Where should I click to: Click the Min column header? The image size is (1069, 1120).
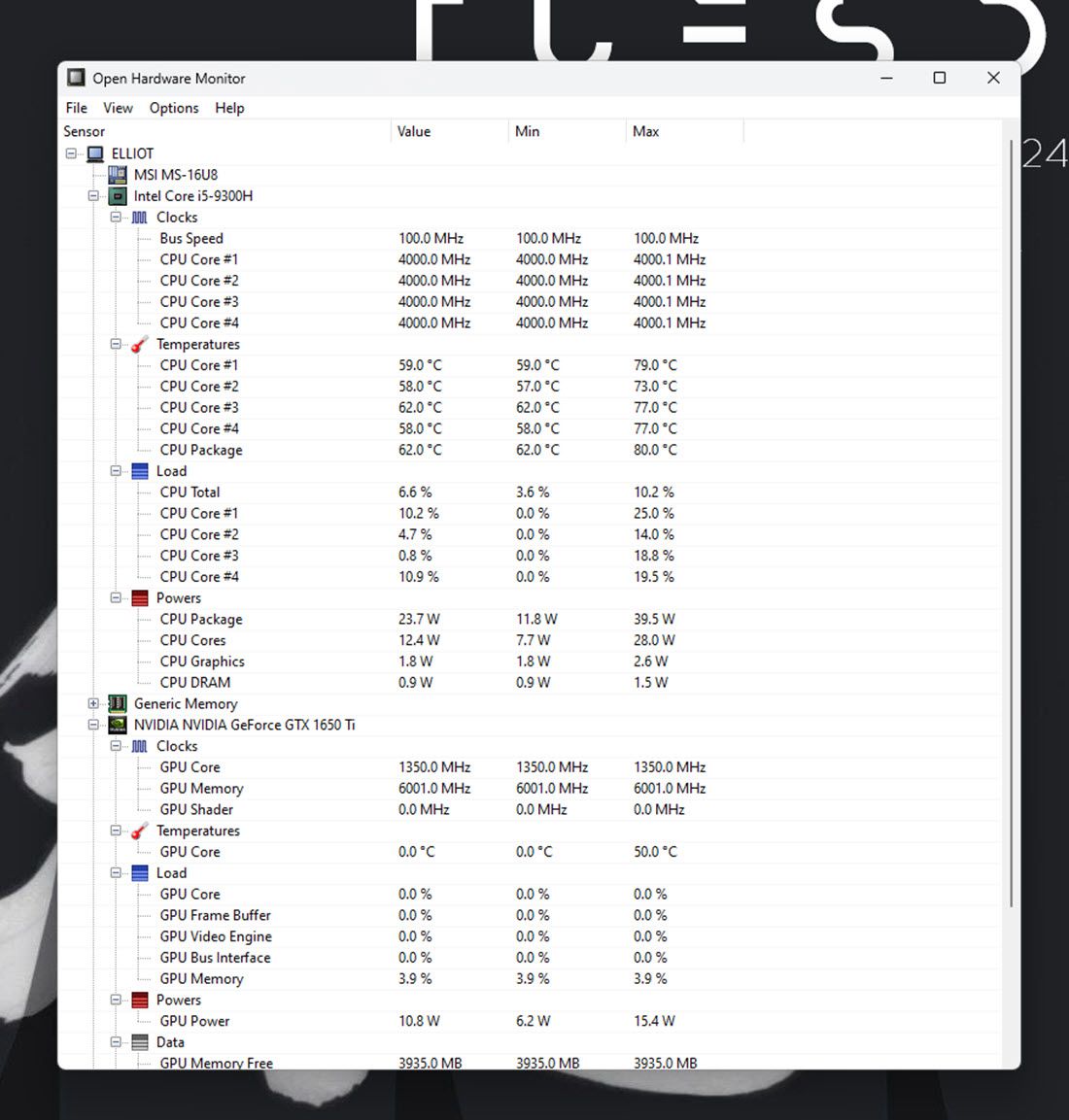pyautogui.click(x=568, y=131)
